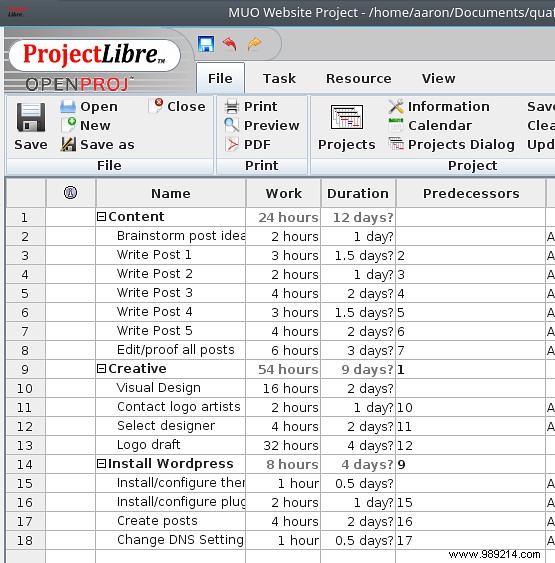The width and height of the screenshot is (555, 563).
Task: Click row number 1 header
Action: pos(25,217)
